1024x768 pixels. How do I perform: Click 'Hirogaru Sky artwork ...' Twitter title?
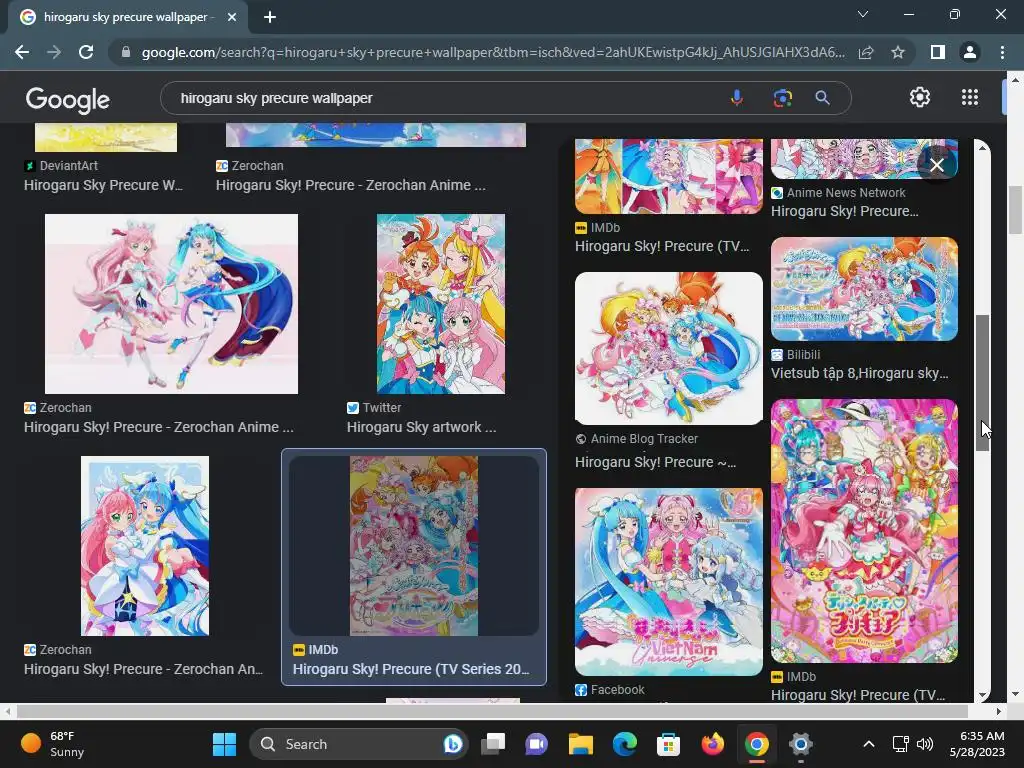click(x=421, y=427)
